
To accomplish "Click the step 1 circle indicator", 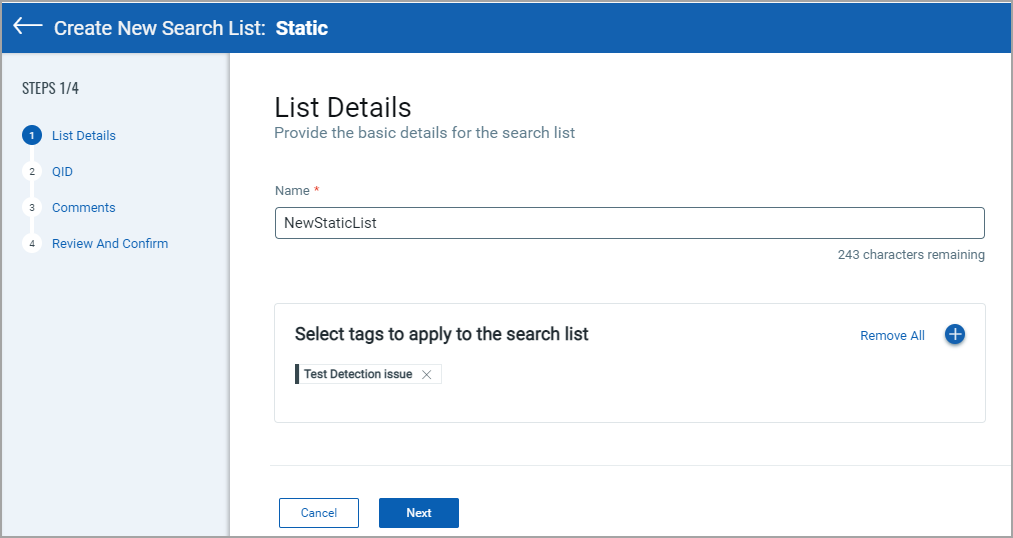I will pos(32,136).
